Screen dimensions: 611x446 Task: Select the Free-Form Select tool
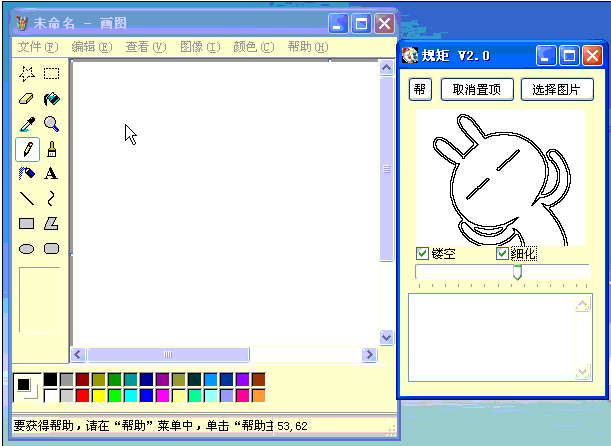(x=27, y=74)
